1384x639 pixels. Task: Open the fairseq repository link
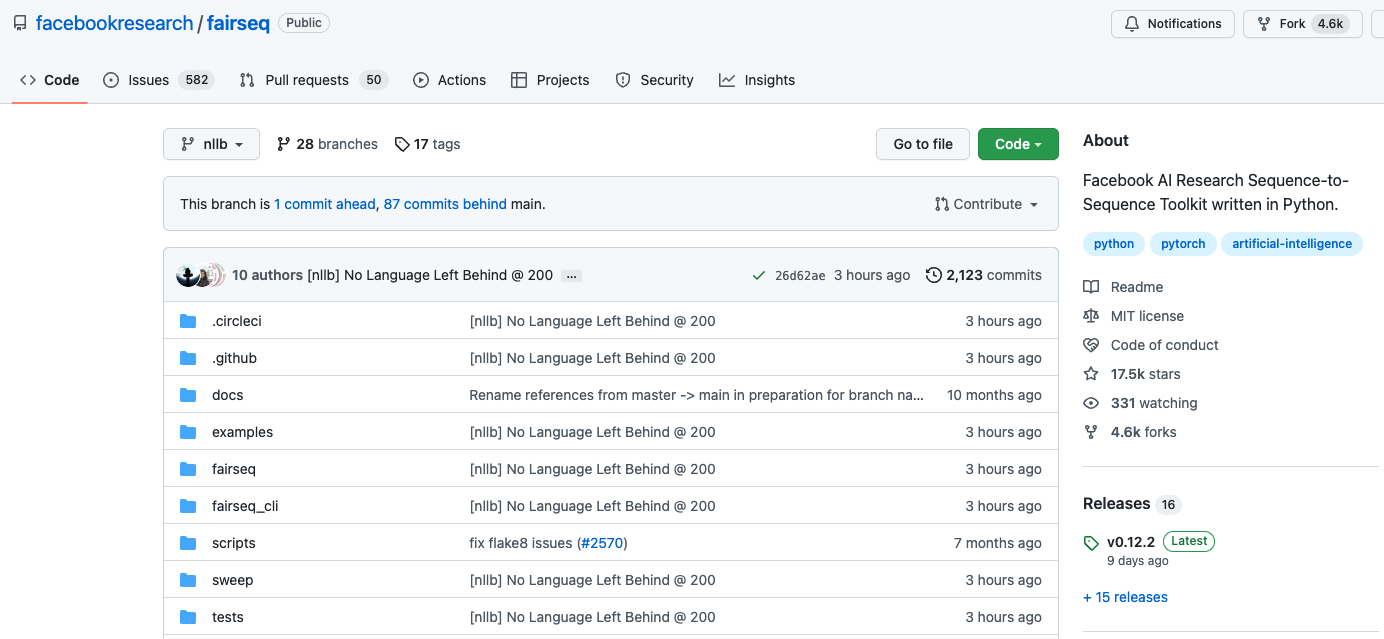click(238, 23)
